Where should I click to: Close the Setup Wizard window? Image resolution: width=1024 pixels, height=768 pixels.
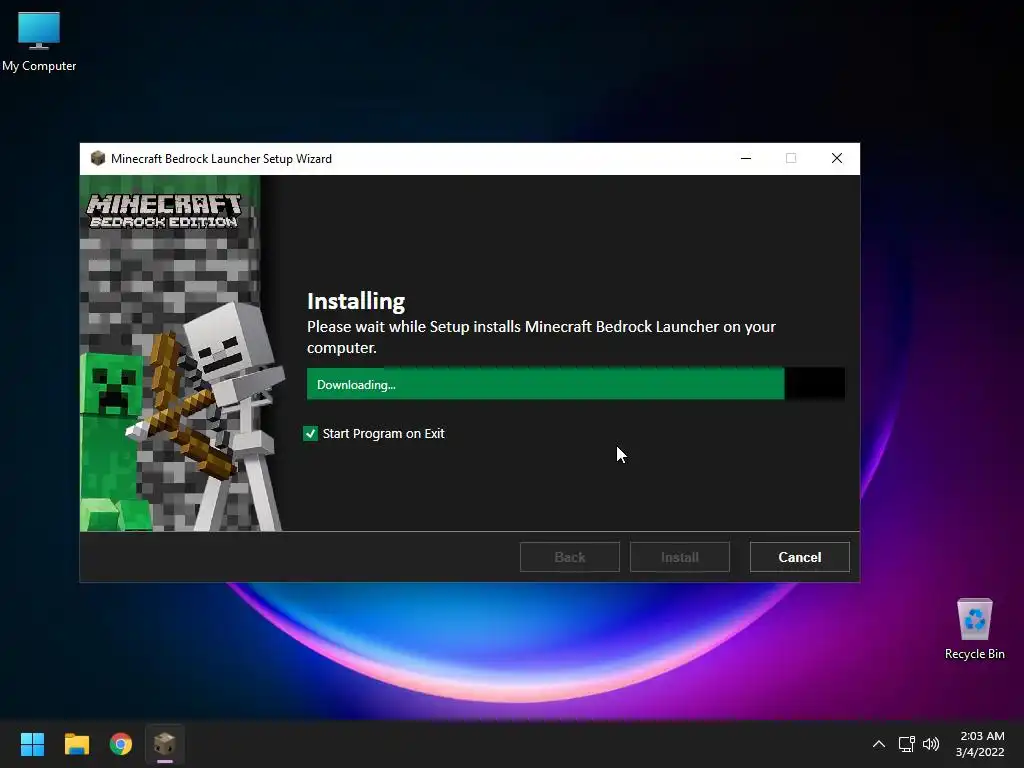coord(837,159)
